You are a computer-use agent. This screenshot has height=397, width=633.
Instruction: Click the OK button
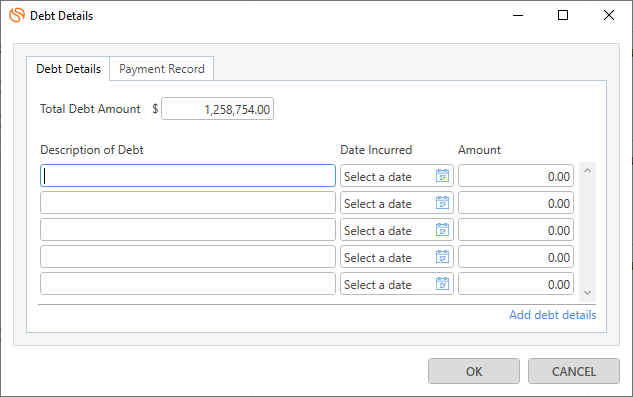[x=474, y=371]
